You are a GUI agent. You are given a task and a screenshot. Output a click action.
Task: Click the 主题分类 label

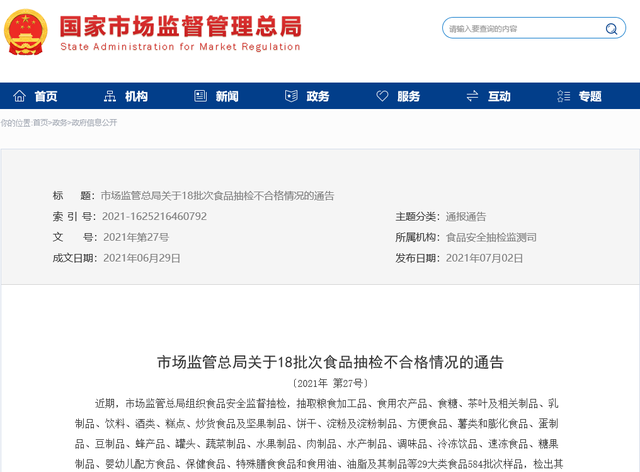click(418, 216)
